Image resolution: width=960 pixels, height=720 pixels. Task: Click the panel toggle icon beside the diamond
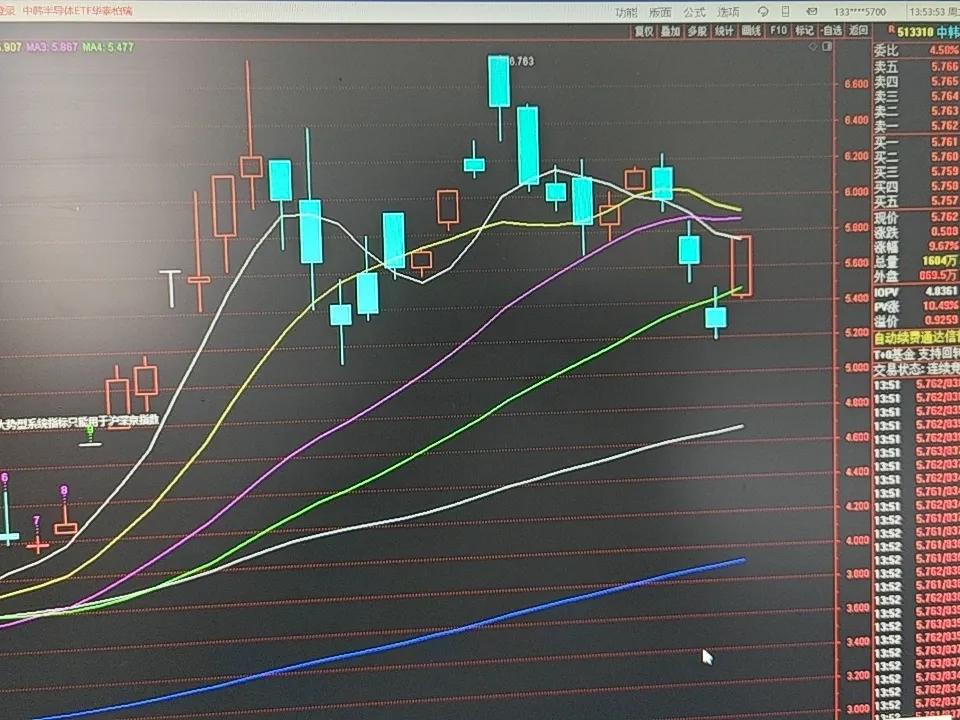pyautogui.click(x=827, y=47)
